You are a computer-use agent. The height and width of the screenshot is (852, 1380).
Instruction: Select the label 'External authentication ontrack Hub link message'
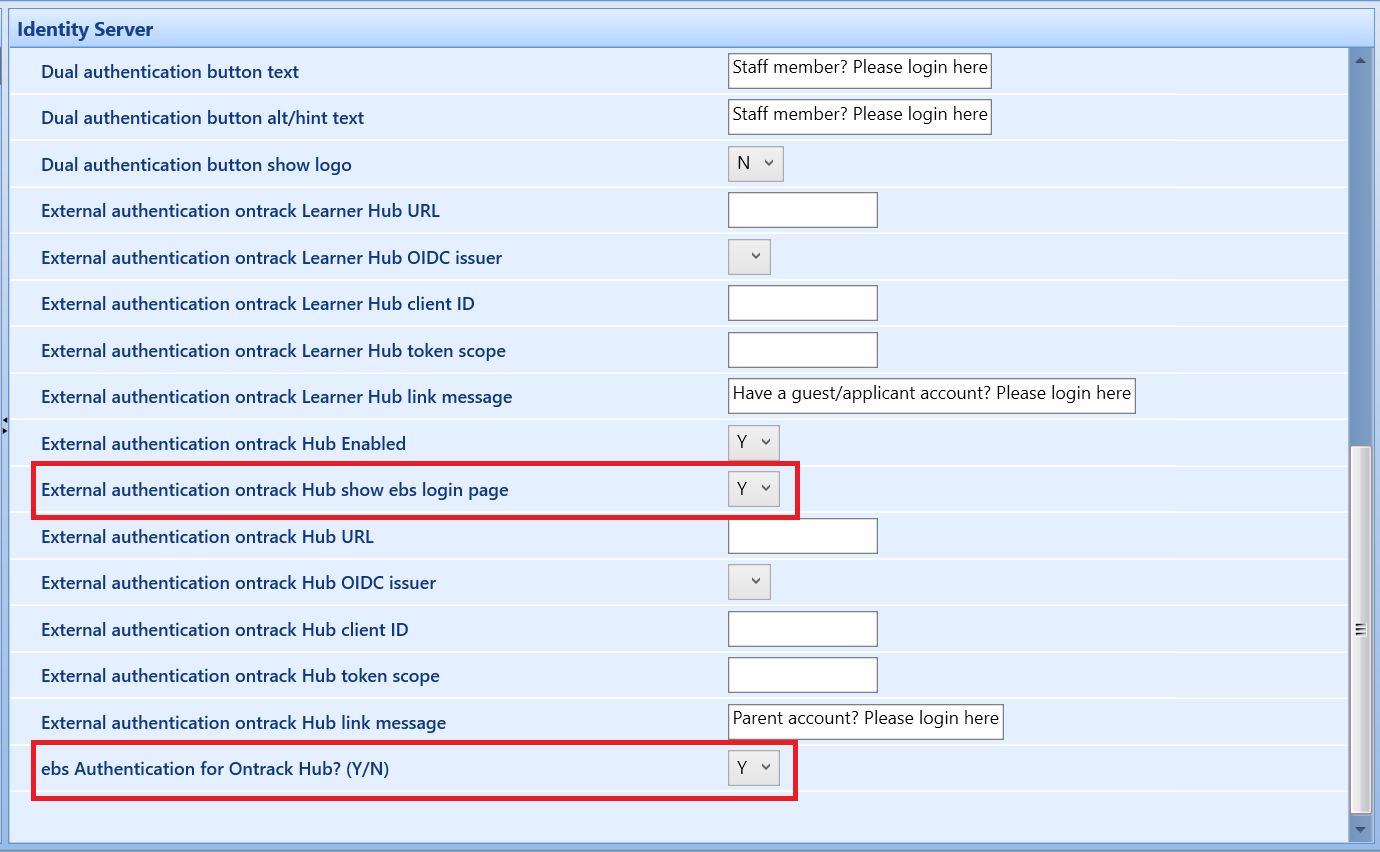click(243, 723)
